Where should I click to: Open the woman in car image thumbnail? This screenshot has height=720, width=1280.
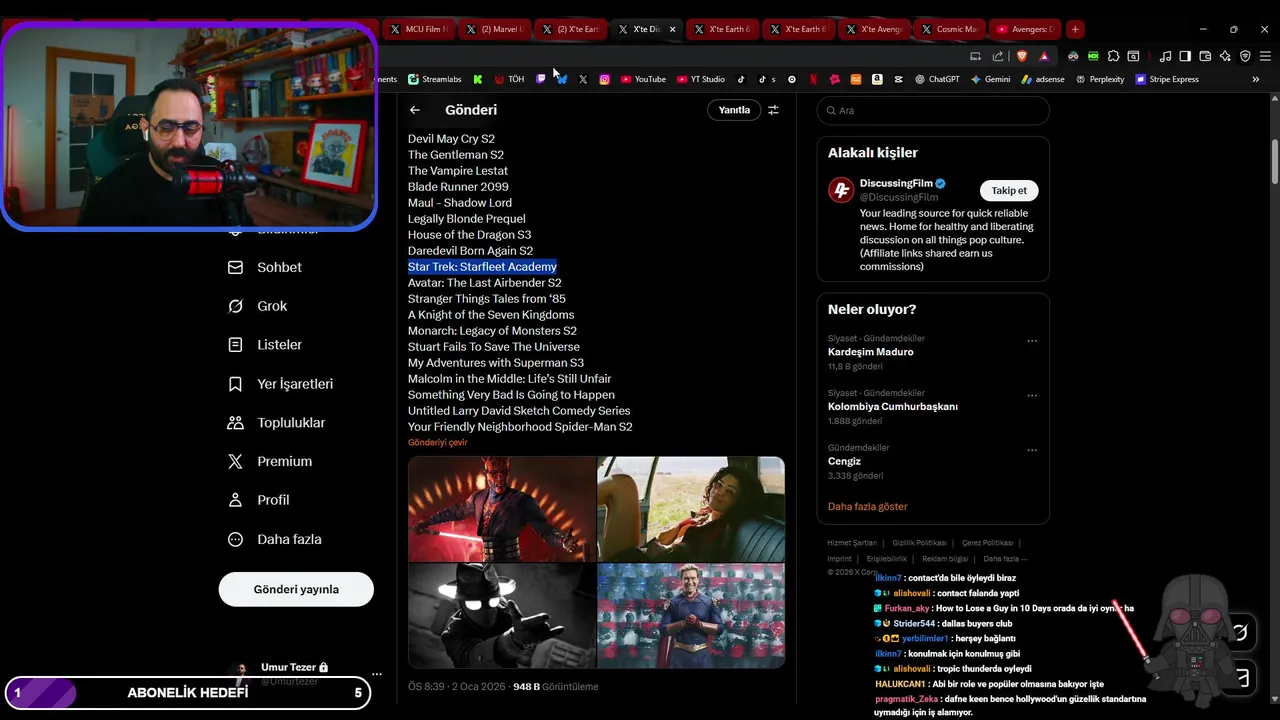(x=691, y=509)
